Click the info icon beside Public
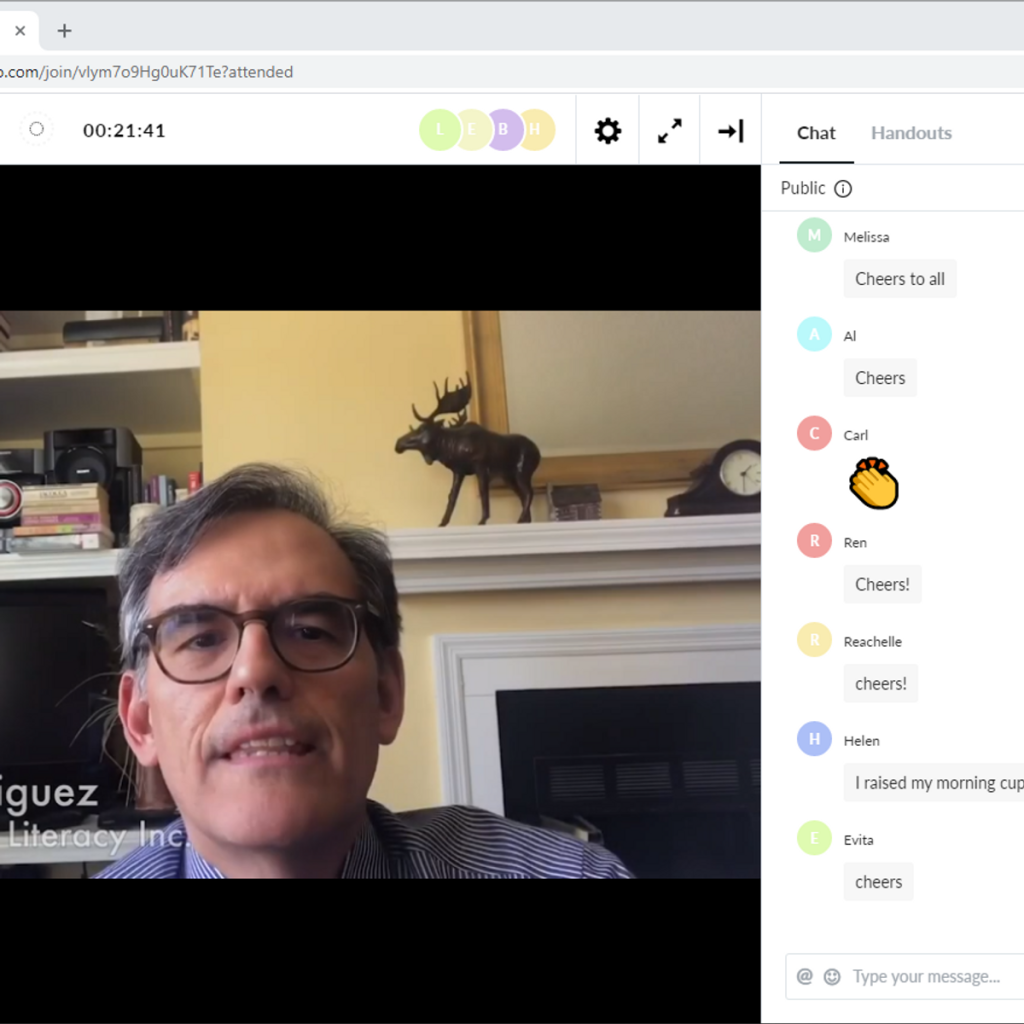The width and height of the screenshot is (1024, 1024). pos(843,189)
